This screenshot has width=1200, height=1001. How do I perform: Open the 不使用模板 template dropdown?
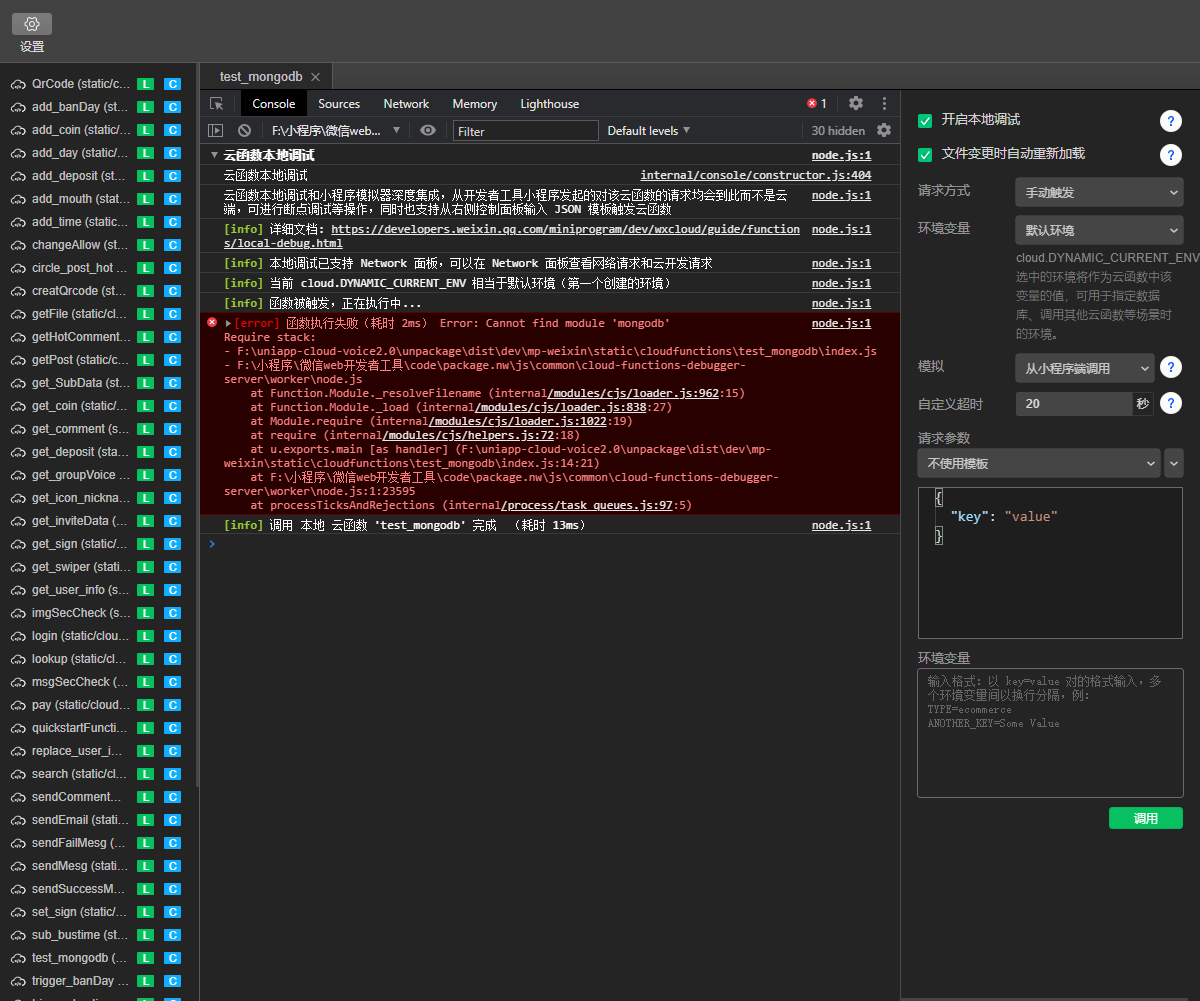(x=1039, y=463)
